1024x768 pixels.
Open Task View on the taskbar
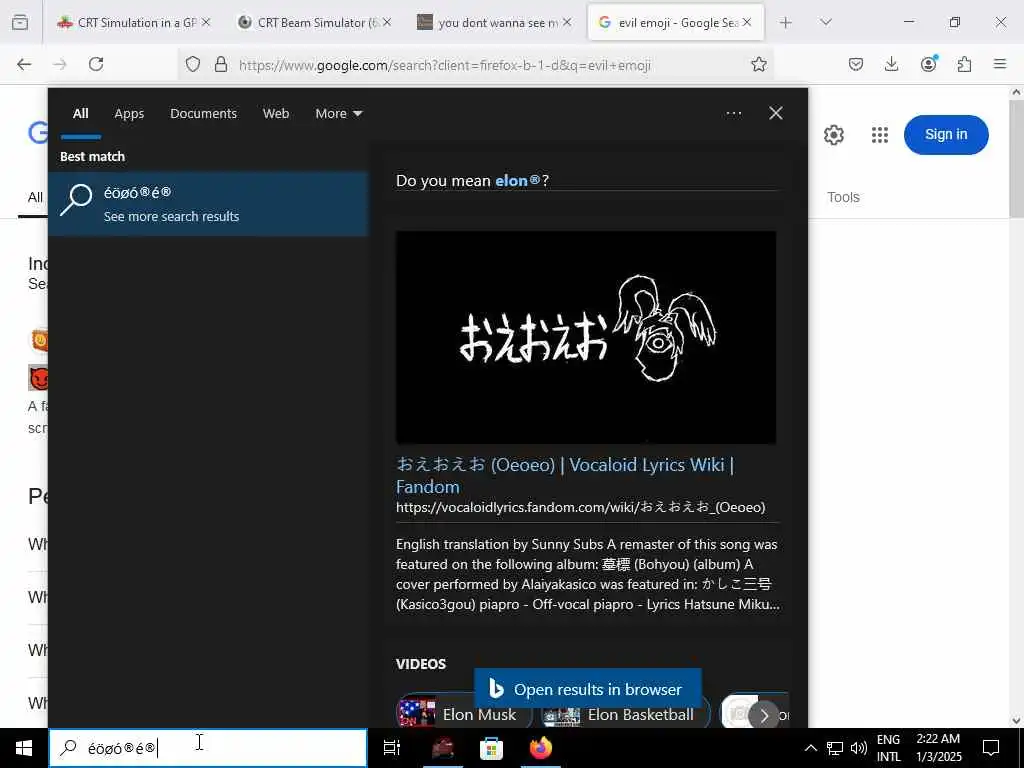coord(392,748)
